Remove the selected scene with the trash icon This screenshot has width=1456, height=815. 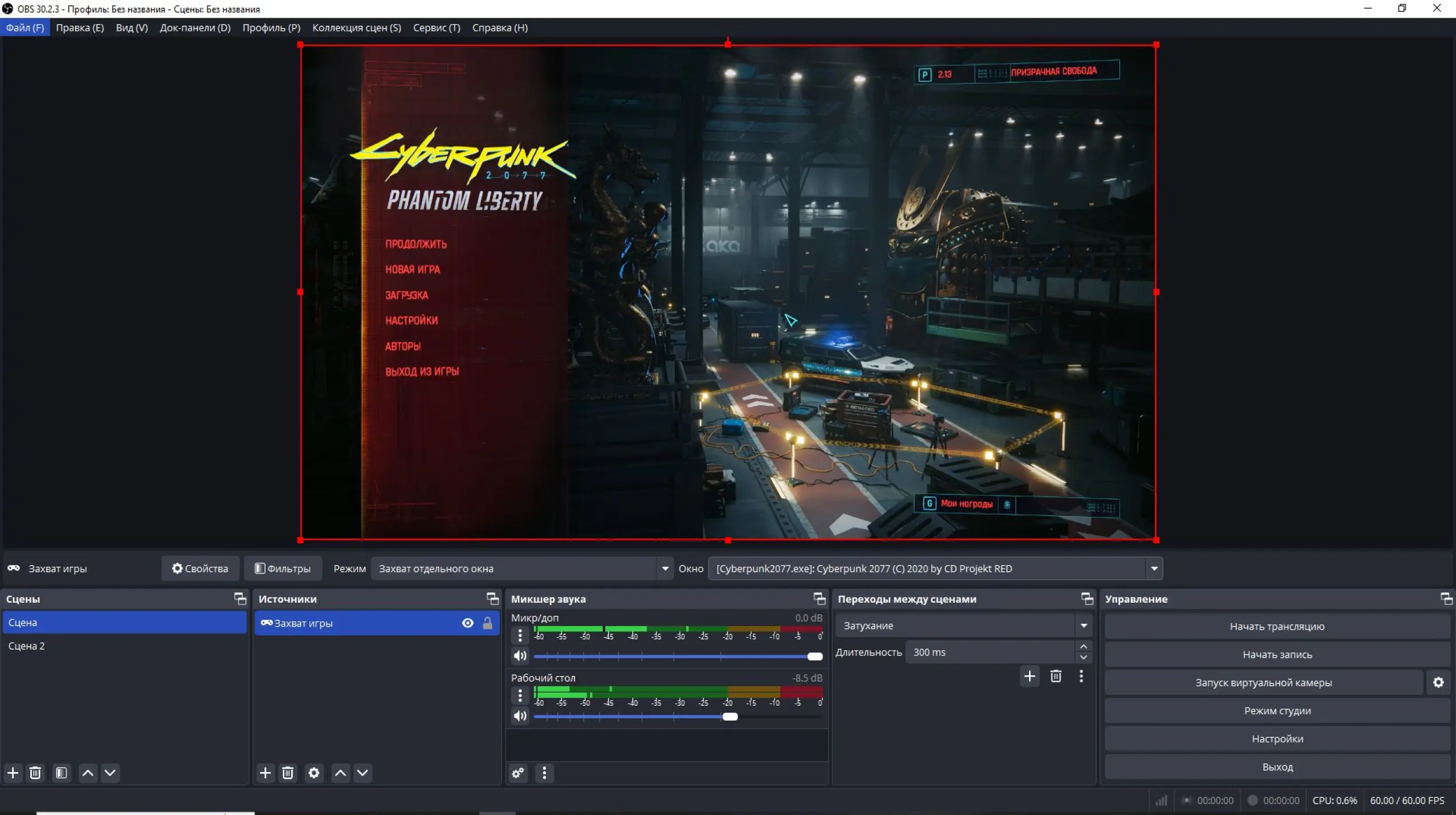tap(35, 773)
